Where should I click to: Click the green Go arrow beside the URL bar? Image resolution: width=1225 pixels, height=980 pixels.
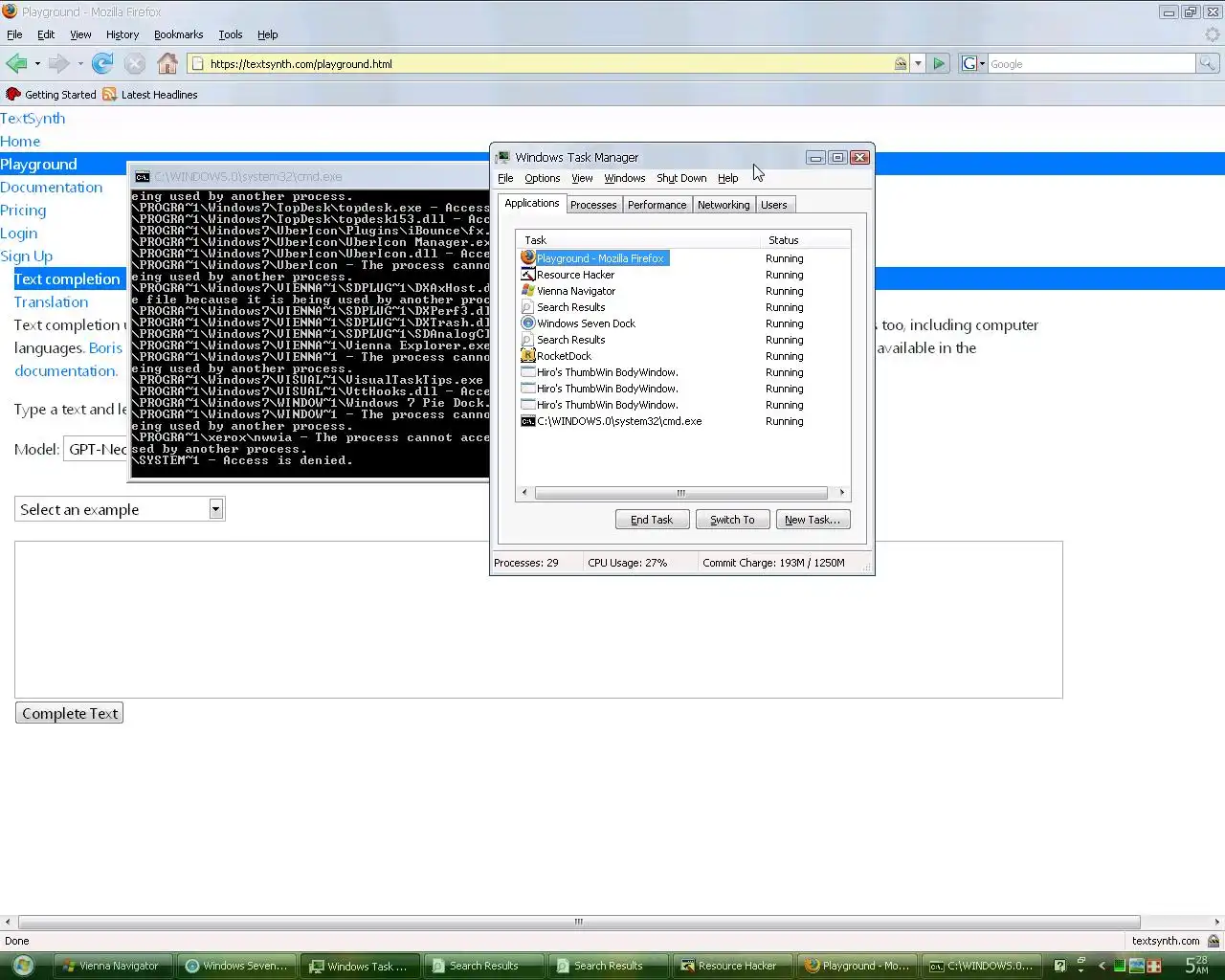939,64
